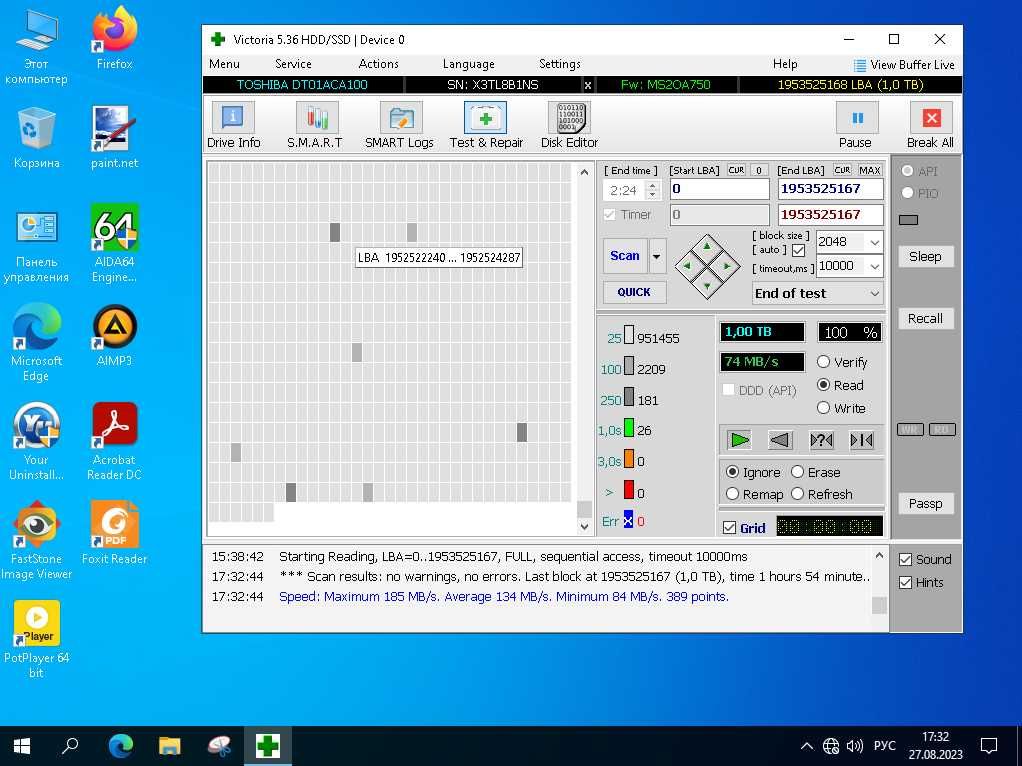
Task: Toggle the Grid checkbox
Action: (x=729, y=528)
